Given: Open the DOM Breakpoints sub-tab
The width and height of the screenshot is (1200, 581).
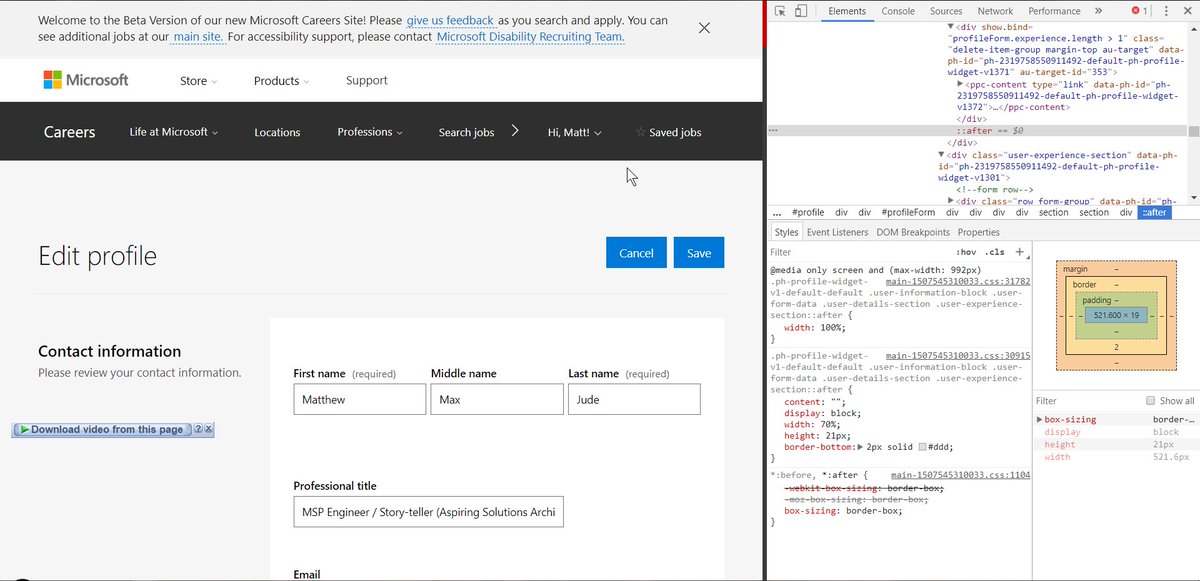Looking at the screenshot, I should coord(913,232).
